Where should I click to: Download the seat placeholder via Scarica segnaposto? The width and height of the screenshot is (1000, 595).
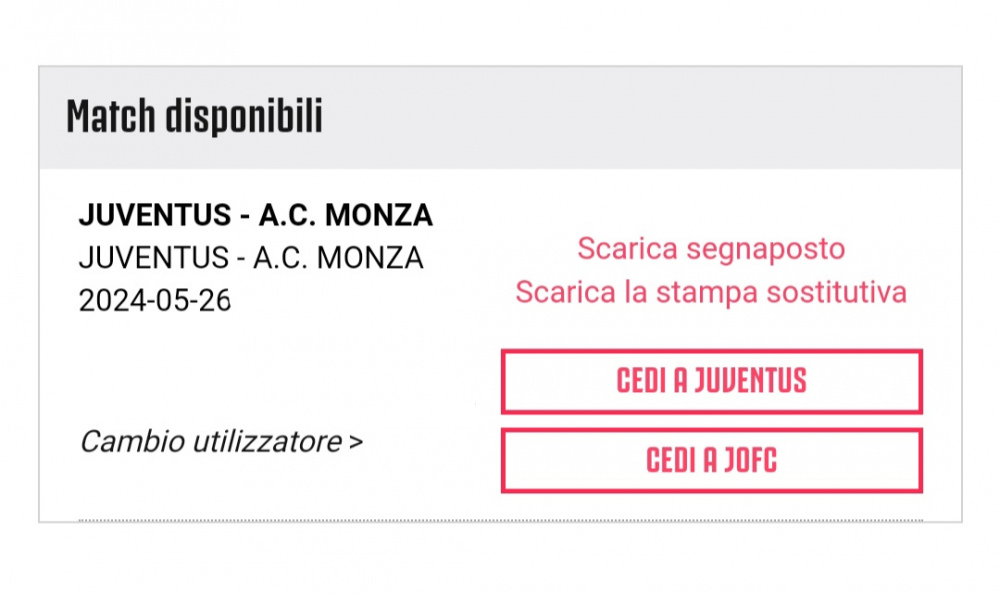[711, 249]
